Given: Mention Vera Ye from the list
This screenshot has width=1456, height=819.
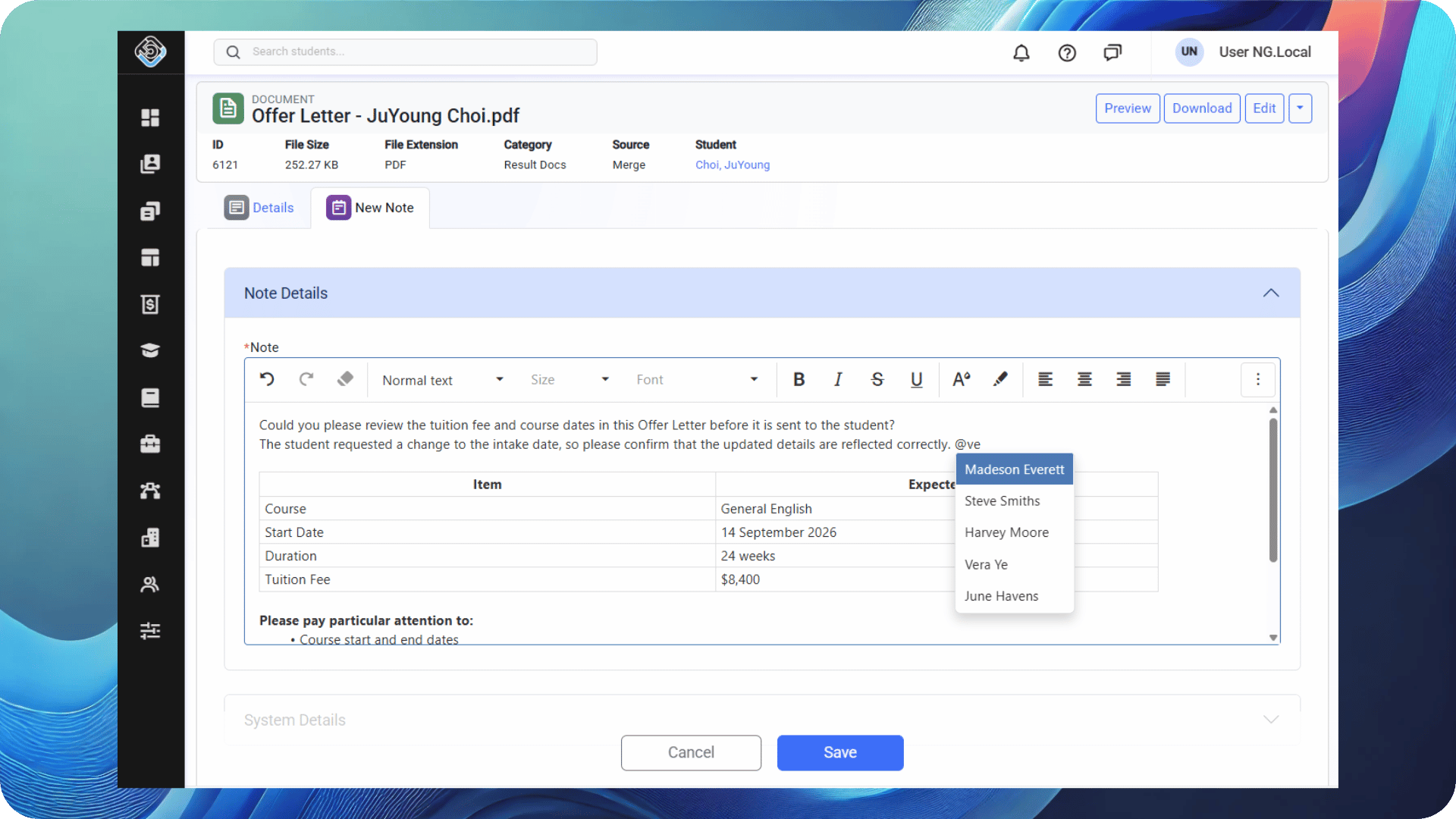Looking at the screenshot, I should click(x=1015, y=565).
